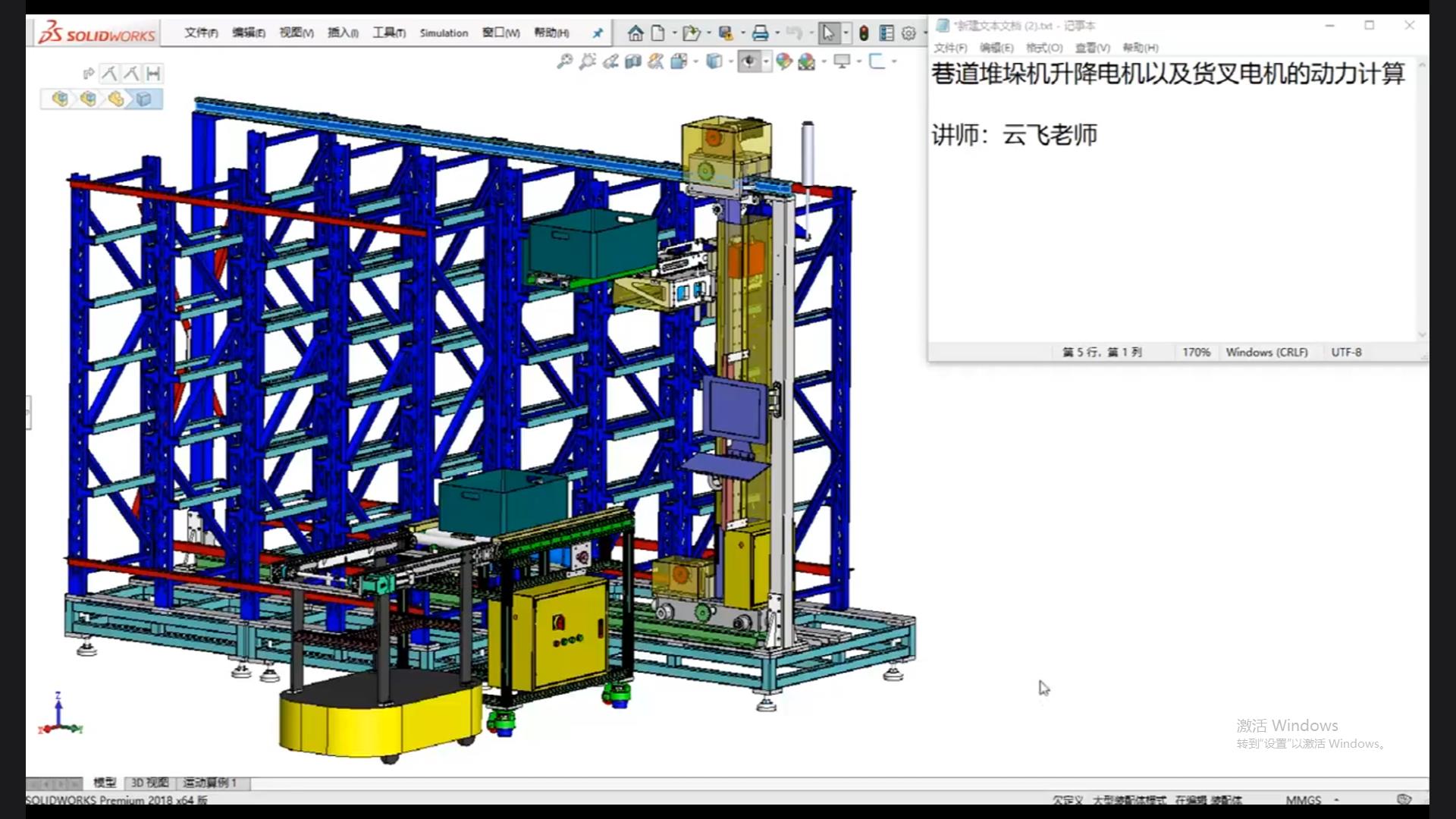Open Options gear icon in SolidWorks

pos(908,33)
